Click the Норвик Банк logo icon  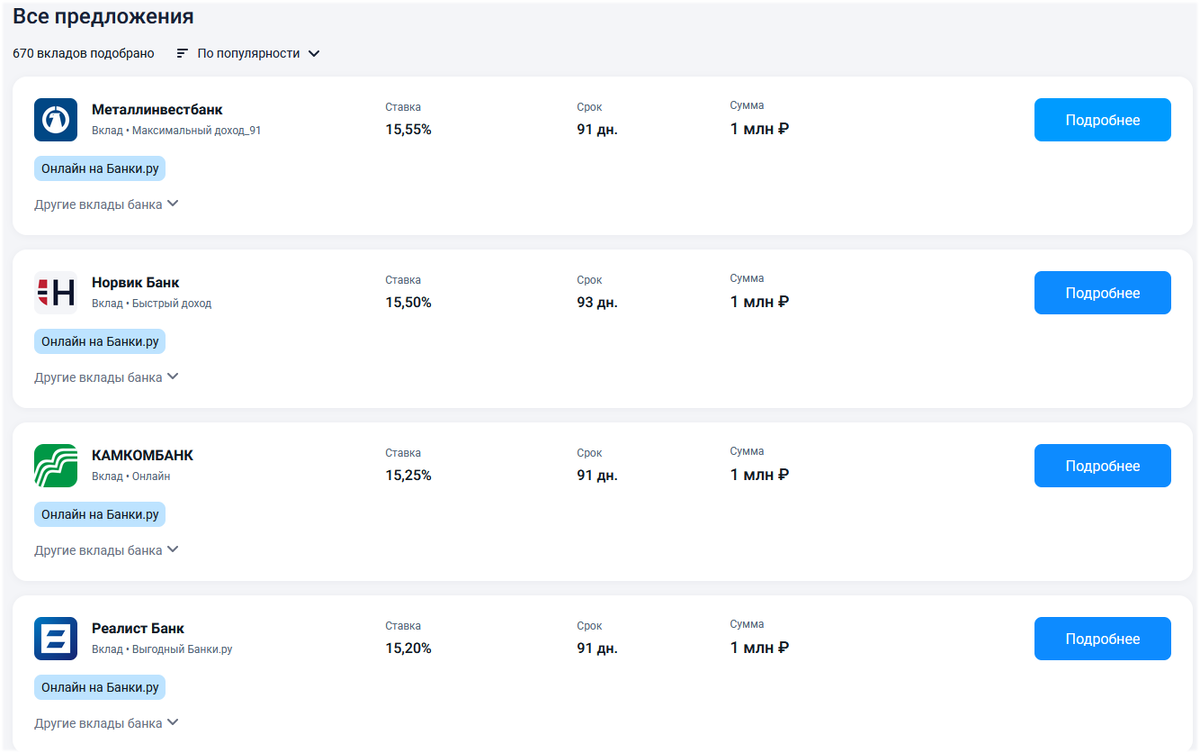pyautogui.click(x=56, y=293)
